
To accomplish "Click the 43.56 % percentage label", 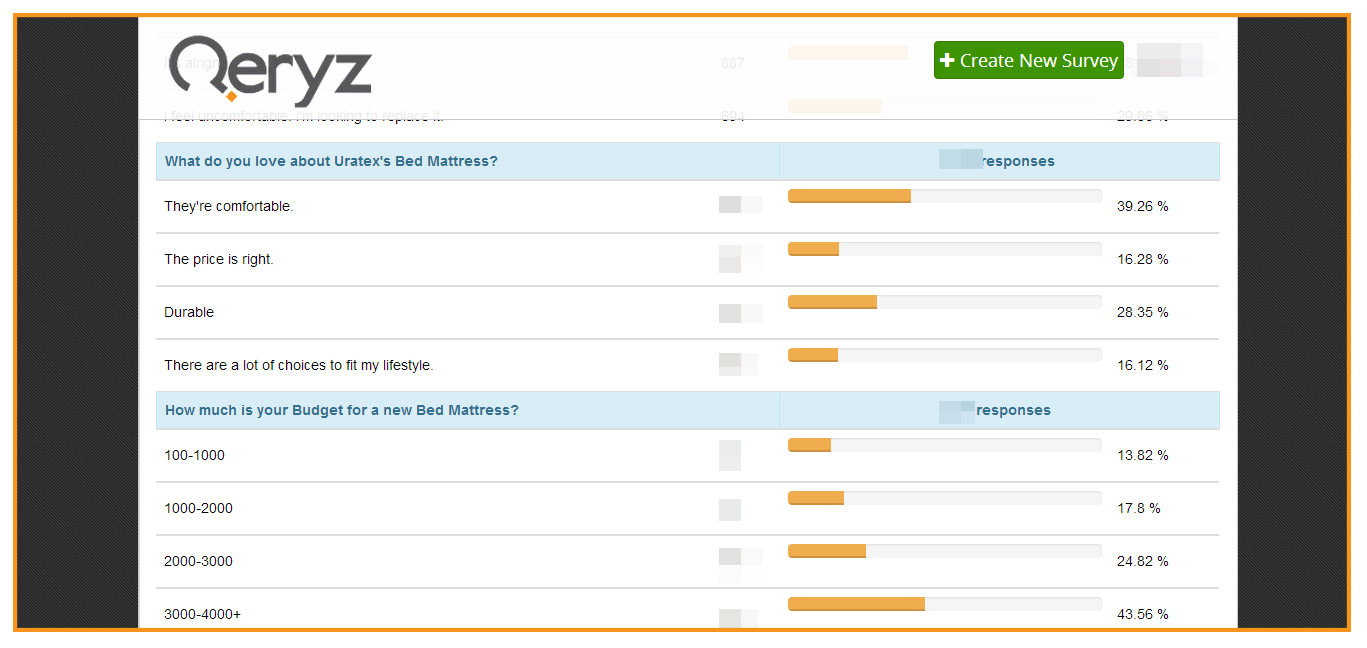I will (1142, 613).
